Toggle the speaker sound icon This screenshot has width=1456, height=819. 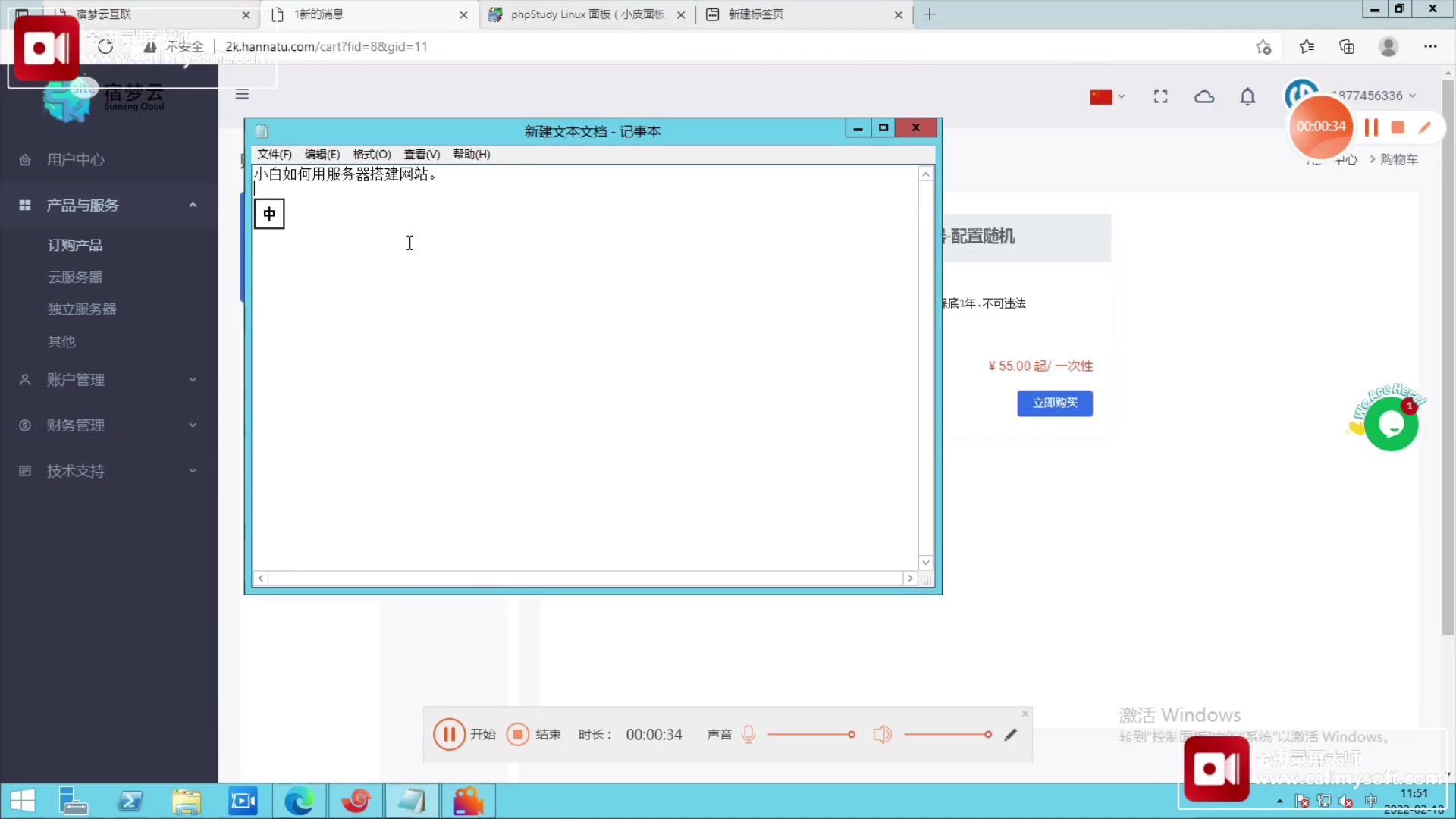coord(882,734)
